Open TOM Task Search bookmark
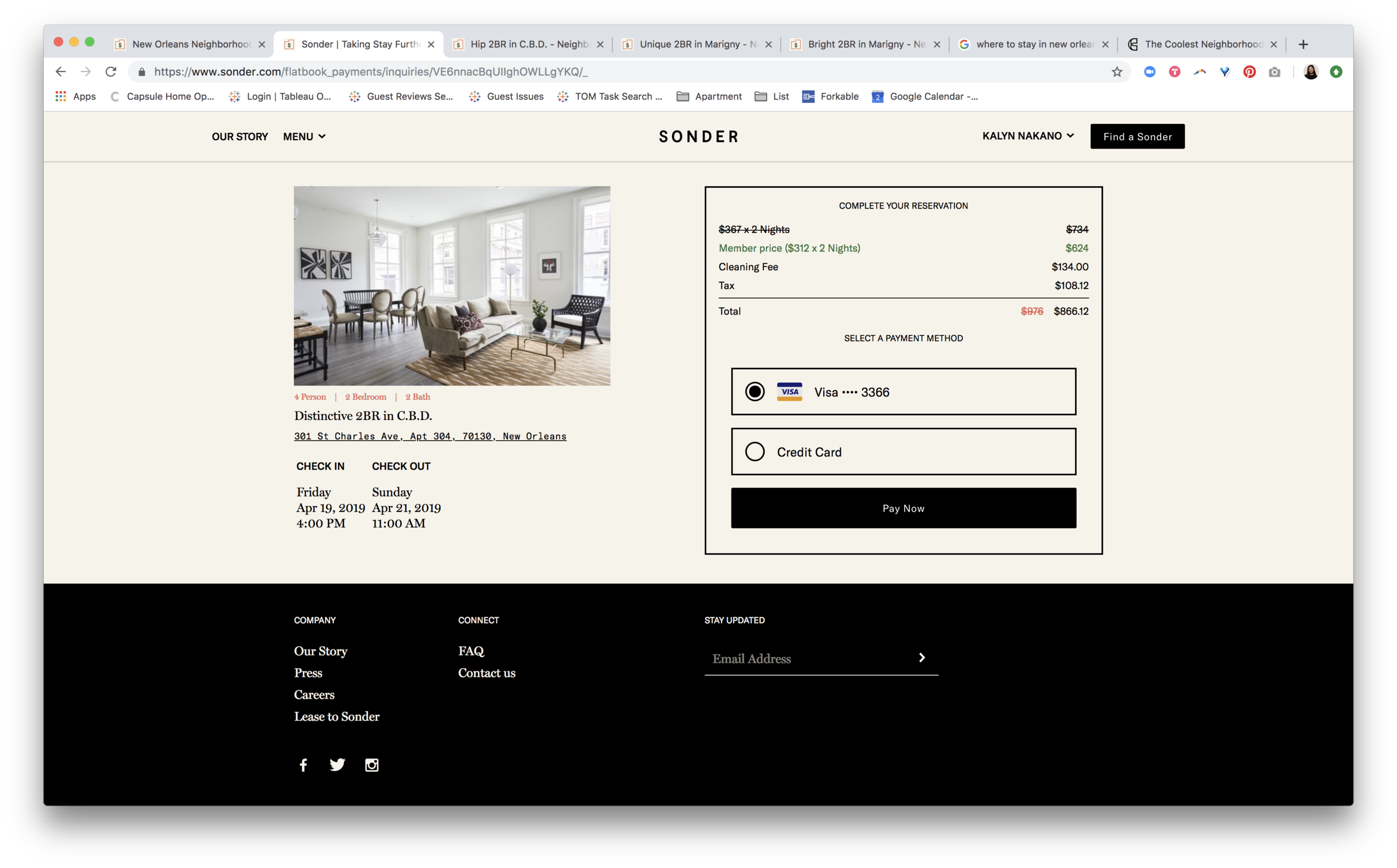Viewport: 1397px width, 868px height. point(610,97)
